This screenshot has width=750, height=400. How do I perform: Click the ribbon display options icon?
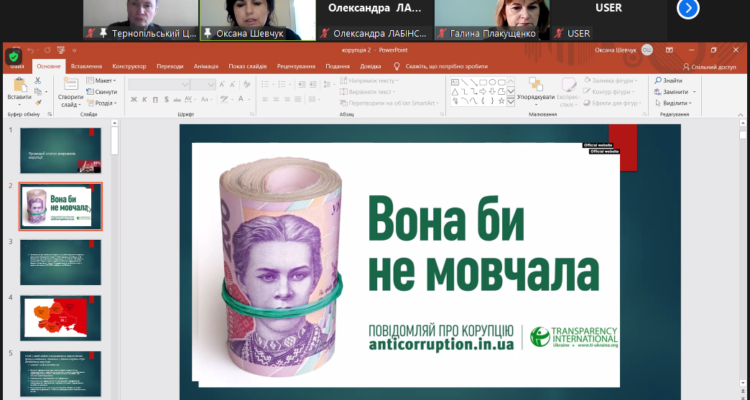(x=670, y=50)
